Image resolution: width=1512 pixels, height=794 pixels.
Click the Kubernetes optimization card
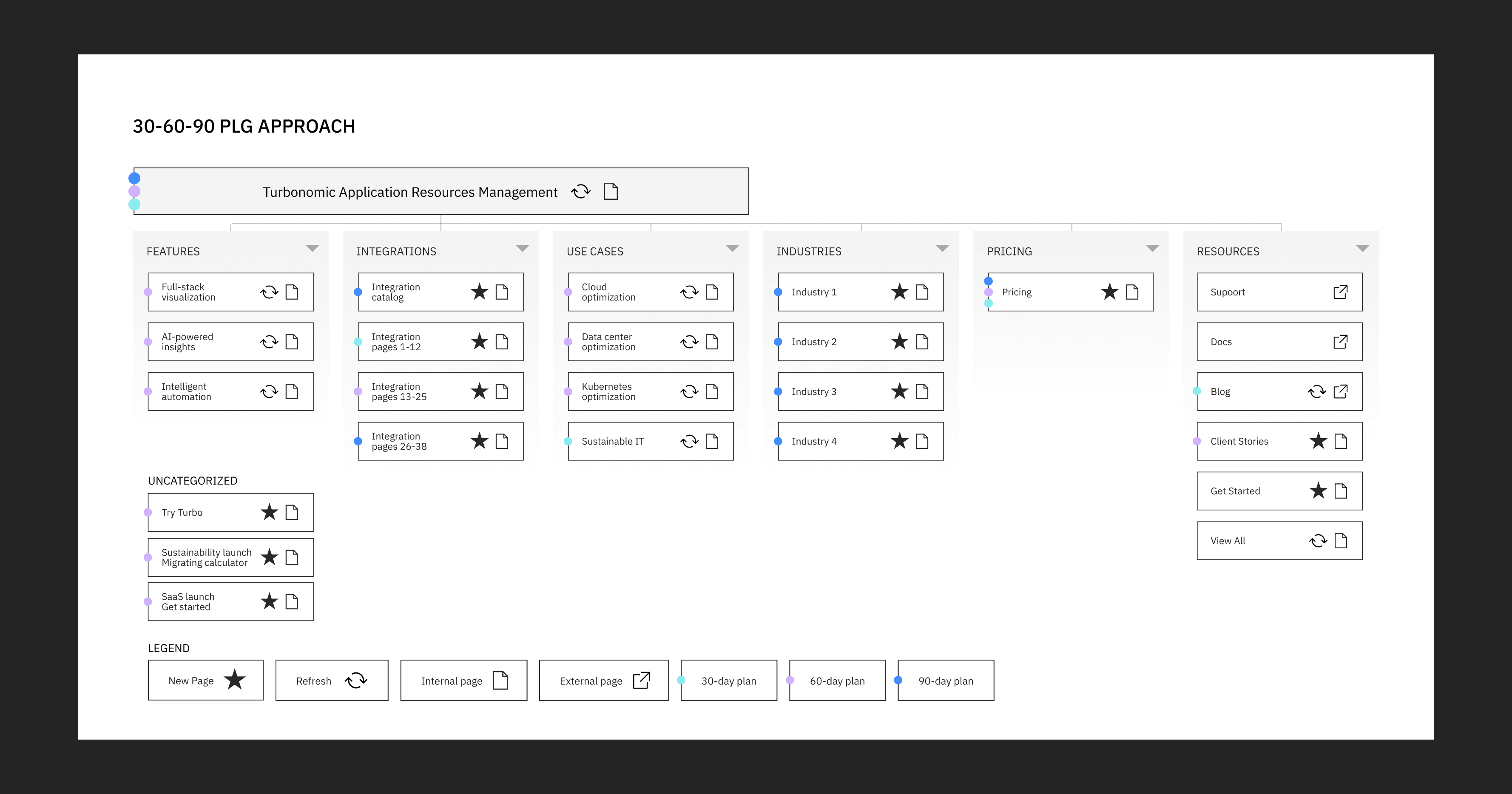[622, 391]
